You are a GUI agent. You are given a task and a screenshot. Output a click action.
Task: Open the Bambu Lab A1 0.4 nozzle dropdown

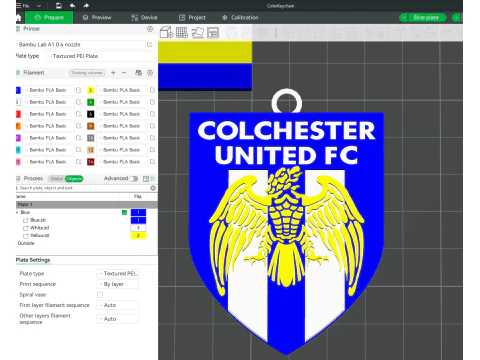coord(80,44)
